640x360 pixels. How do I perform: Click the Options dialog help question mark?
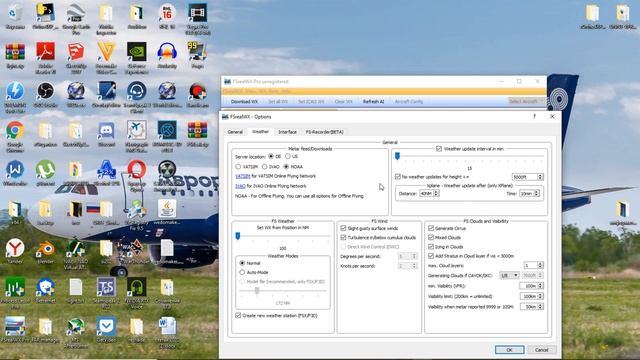pyautogui.click(x=534, y=116)
